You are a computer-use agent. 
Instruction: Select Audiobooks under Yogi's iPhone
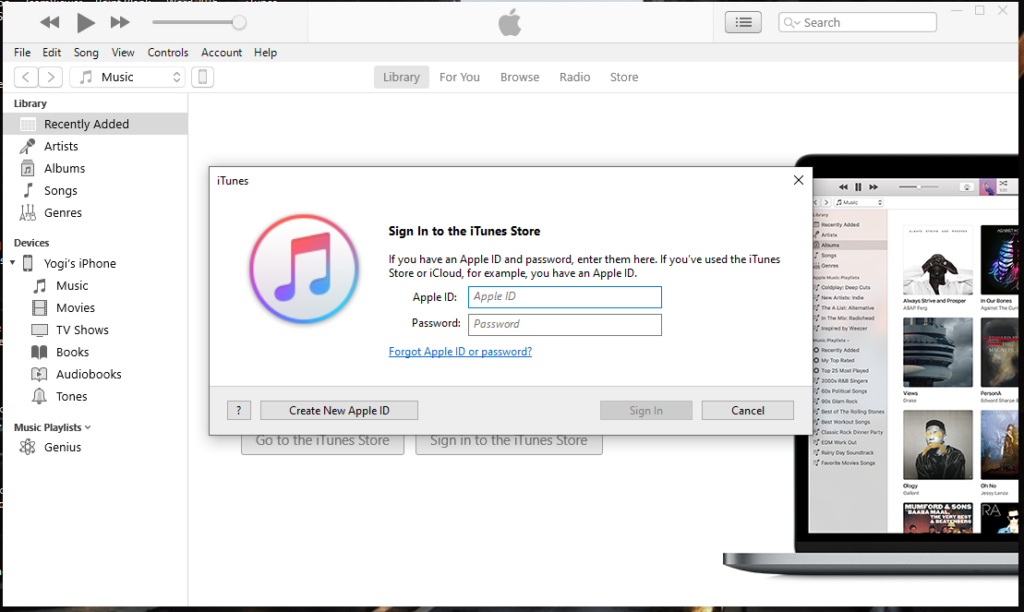point(89,374)
